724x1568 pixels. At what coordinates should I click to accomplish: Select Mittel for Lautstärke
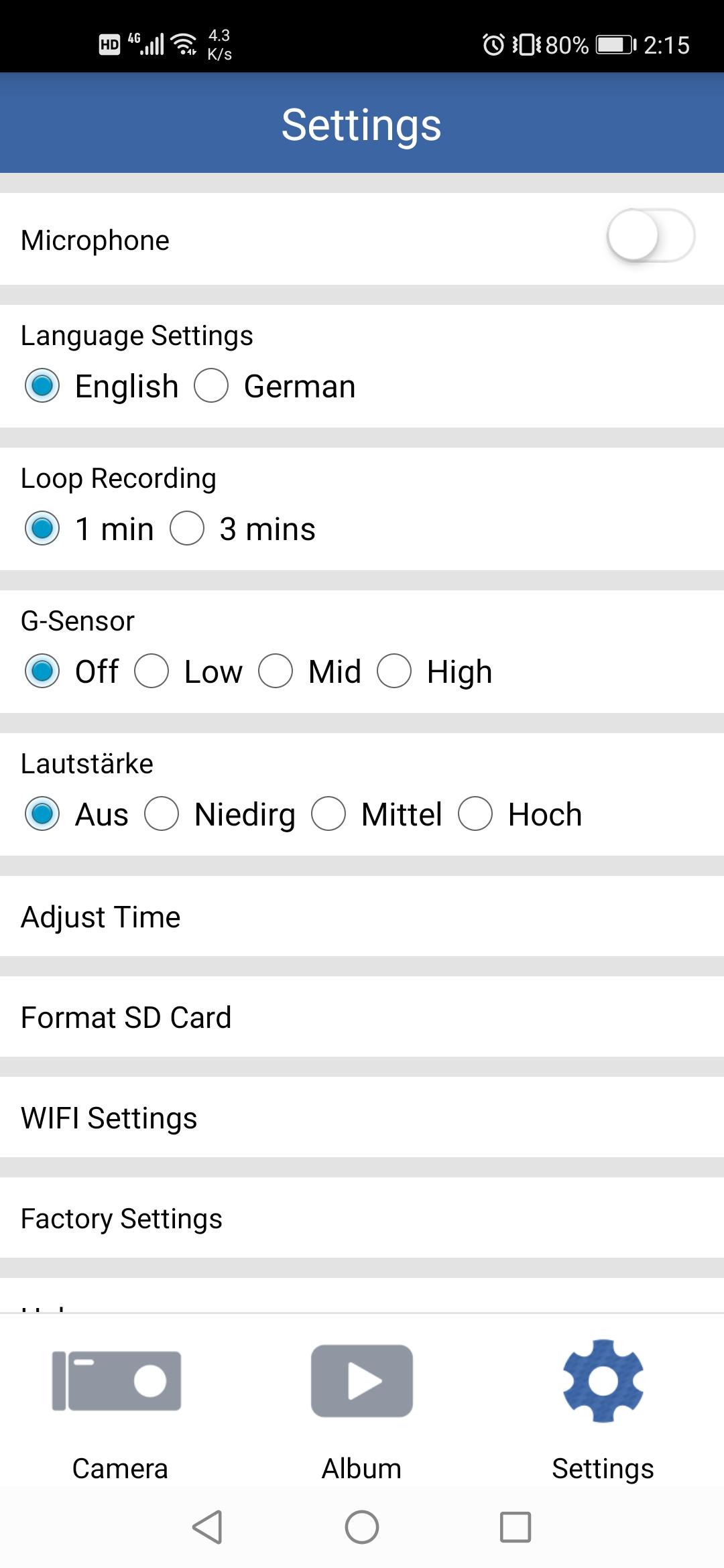tap(328, 814)
